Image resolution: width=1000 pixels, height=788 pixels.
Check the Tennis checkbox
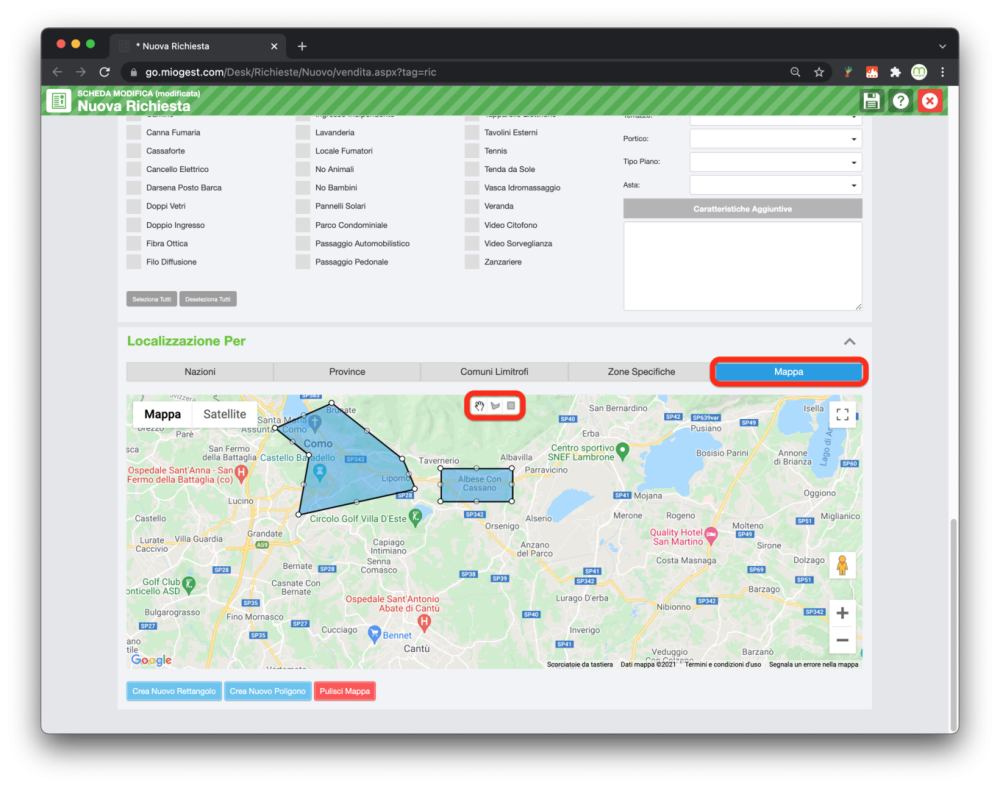472,151
